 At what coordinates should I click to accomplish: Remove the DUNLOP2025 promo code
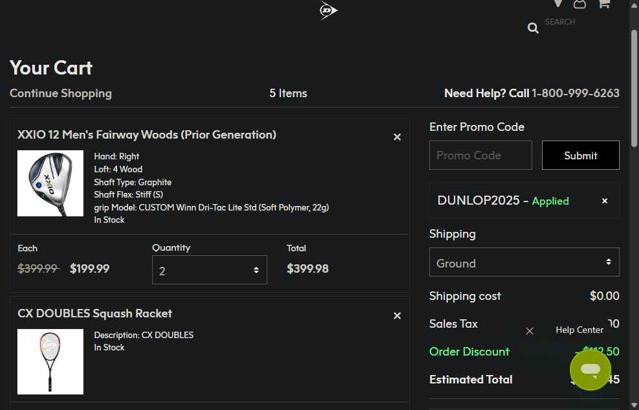click(605, 201)
